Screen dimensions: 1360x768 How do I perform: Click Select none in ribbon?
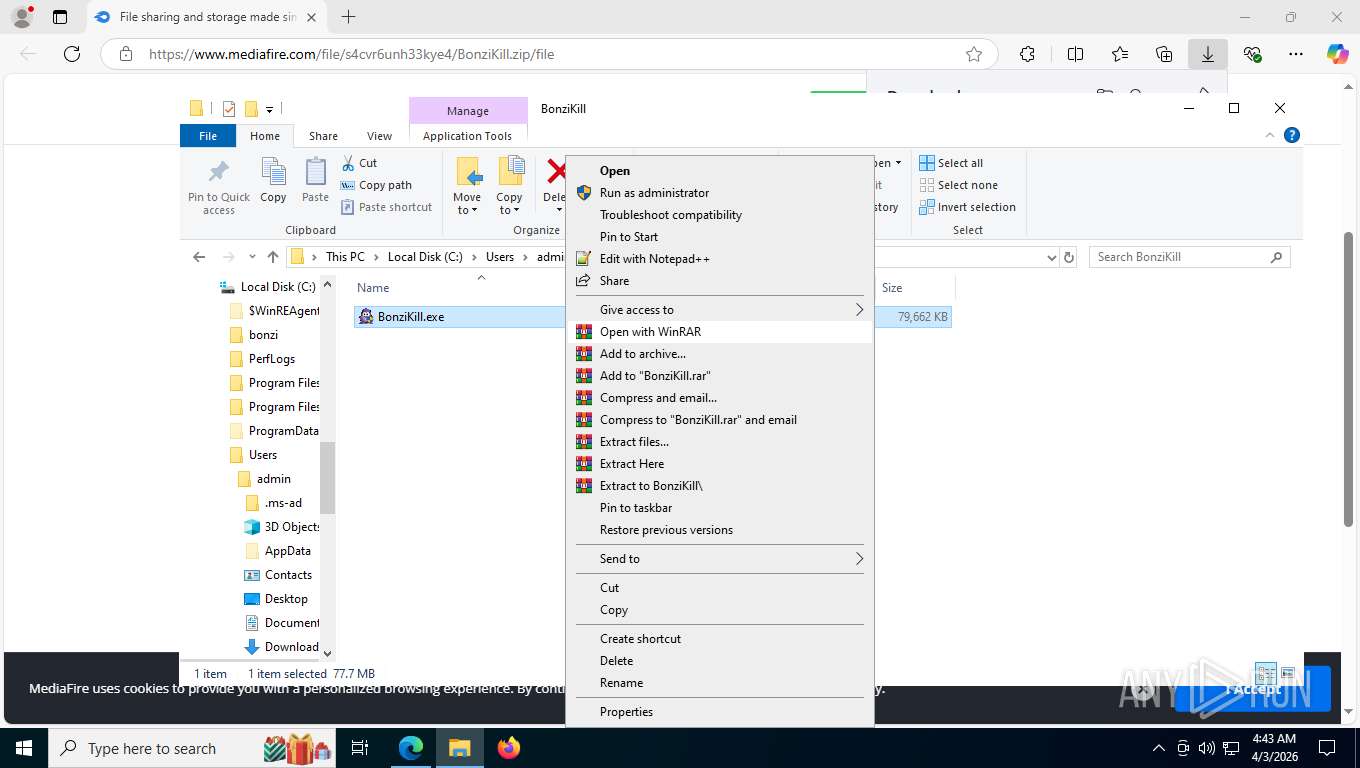tap(958, 185)
